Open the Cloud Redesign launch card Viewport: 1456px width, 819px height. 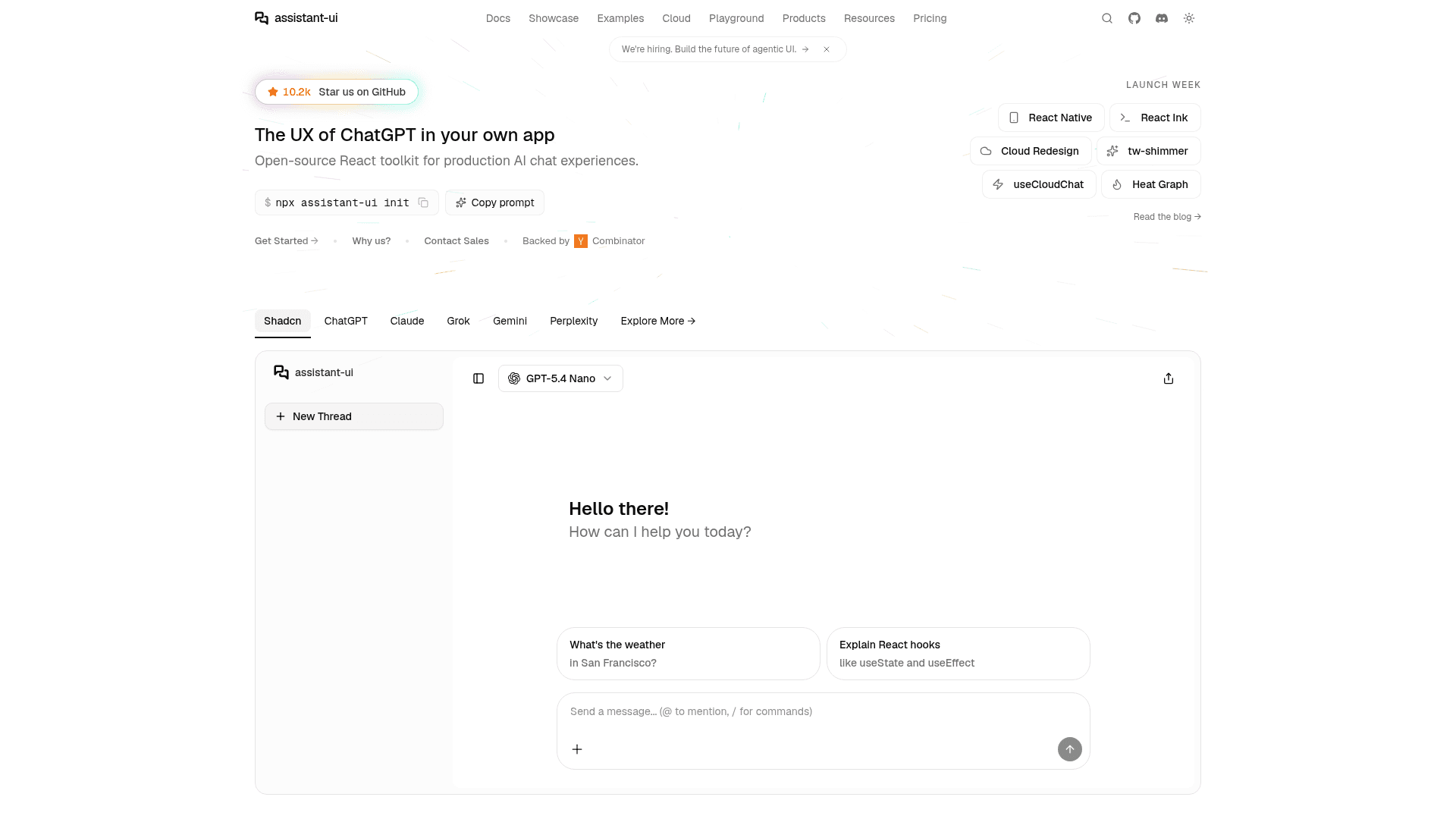click(x=1031, y=151)
